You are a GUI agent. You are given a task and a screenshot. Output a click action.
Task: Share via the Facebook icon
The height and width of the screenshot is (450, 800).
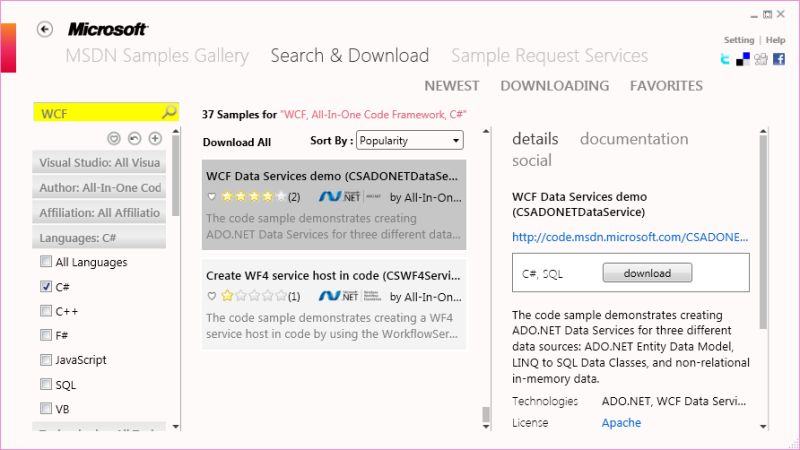point(779,59)
